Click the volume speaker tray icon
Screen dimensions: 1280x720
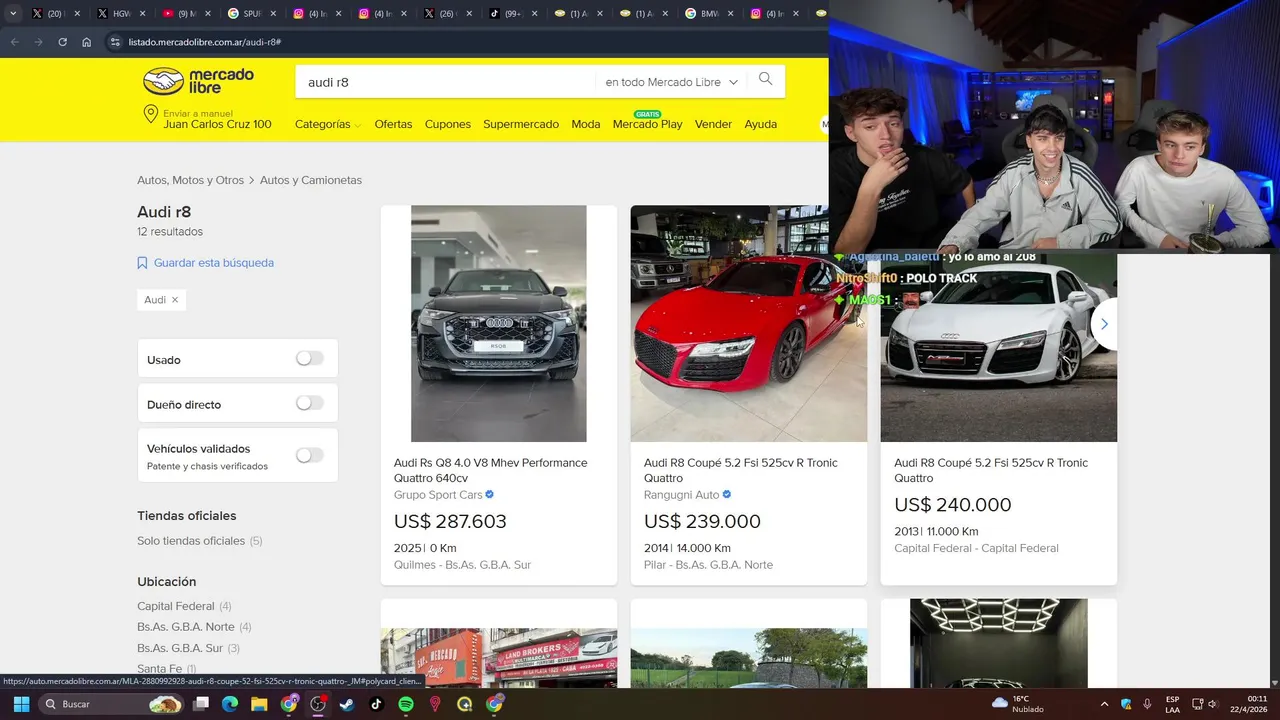(1212, 704)
